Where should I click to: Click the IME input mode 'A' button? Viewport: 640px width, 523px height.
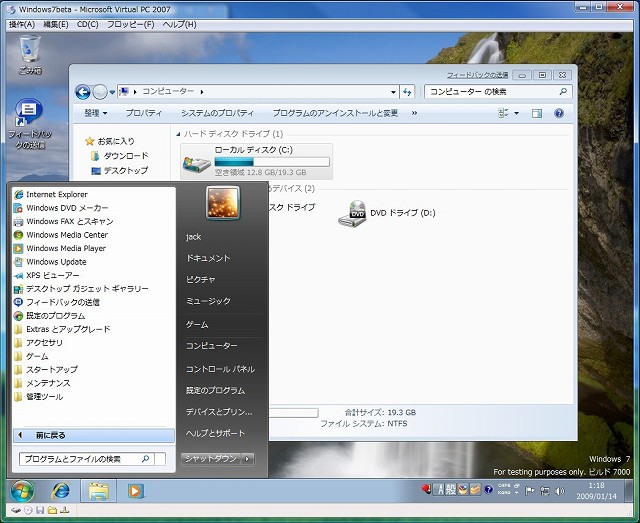tap(440, 489)
